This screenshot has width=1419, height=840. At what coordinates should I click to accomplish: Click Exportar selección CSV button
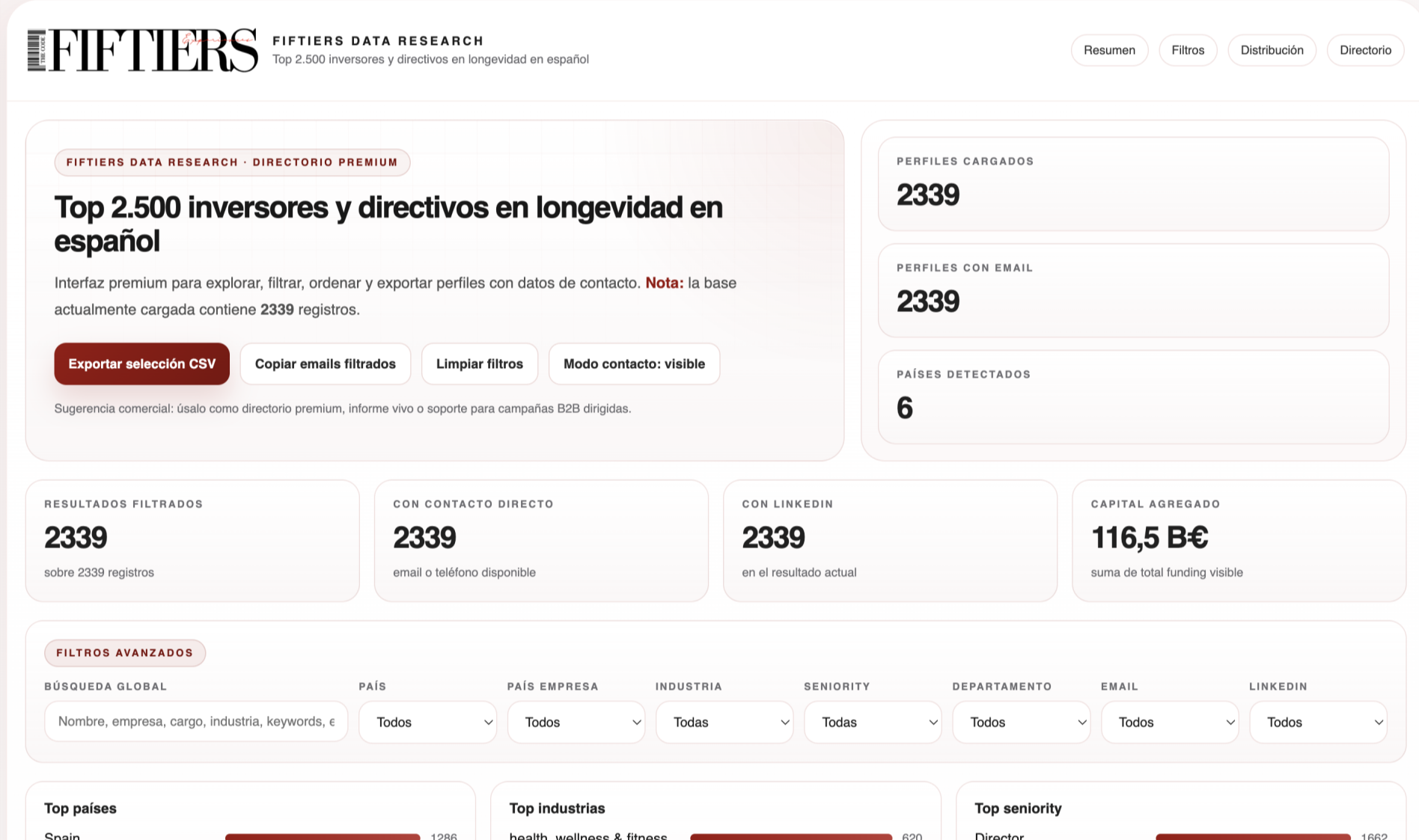(x=141, y=364)
